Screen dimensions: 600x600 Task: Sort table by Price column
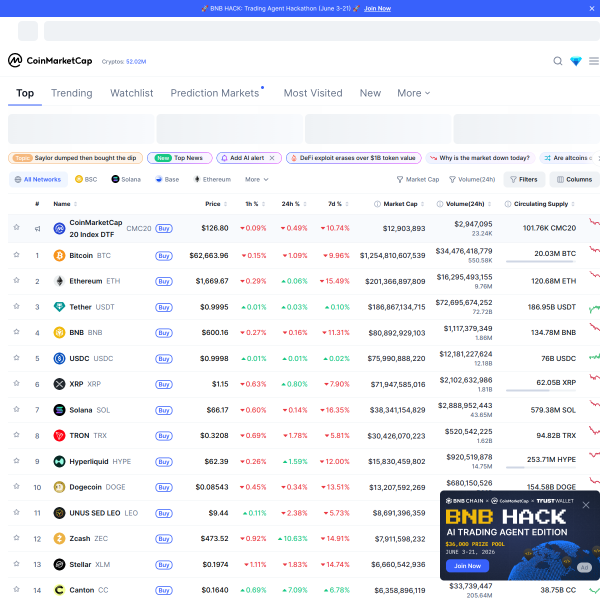216,204
